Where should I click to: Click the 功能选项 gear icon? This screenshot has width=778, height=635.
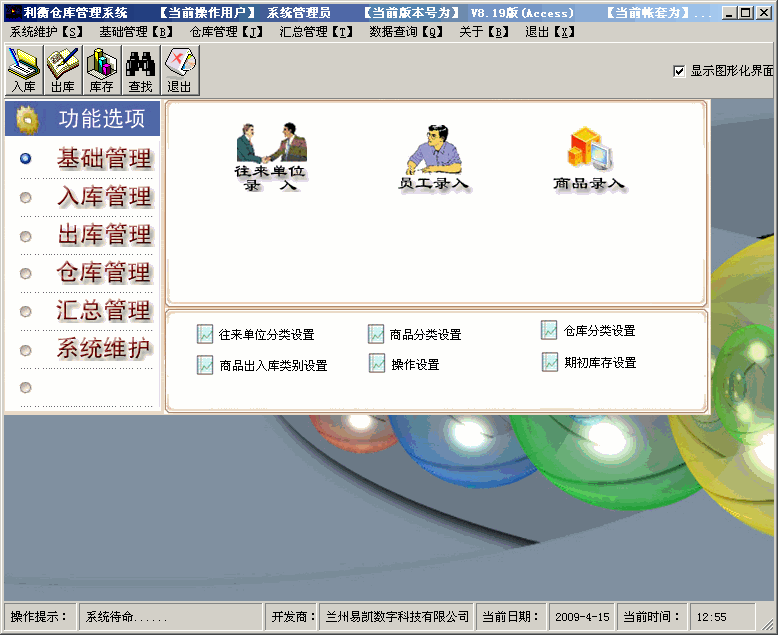[27, 120]
